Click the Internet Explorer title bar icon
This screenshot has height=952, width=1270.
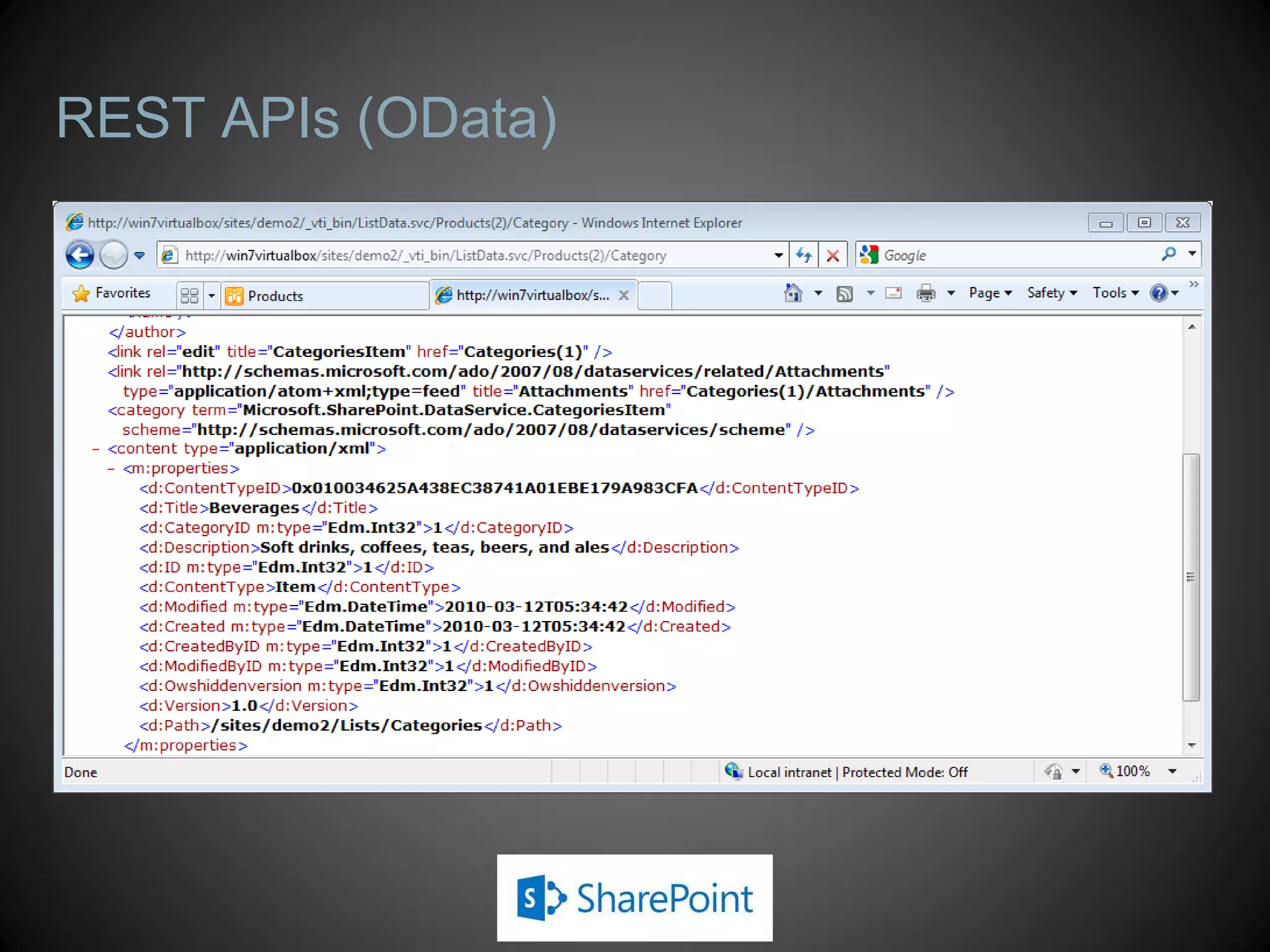[x=74, y=222]
